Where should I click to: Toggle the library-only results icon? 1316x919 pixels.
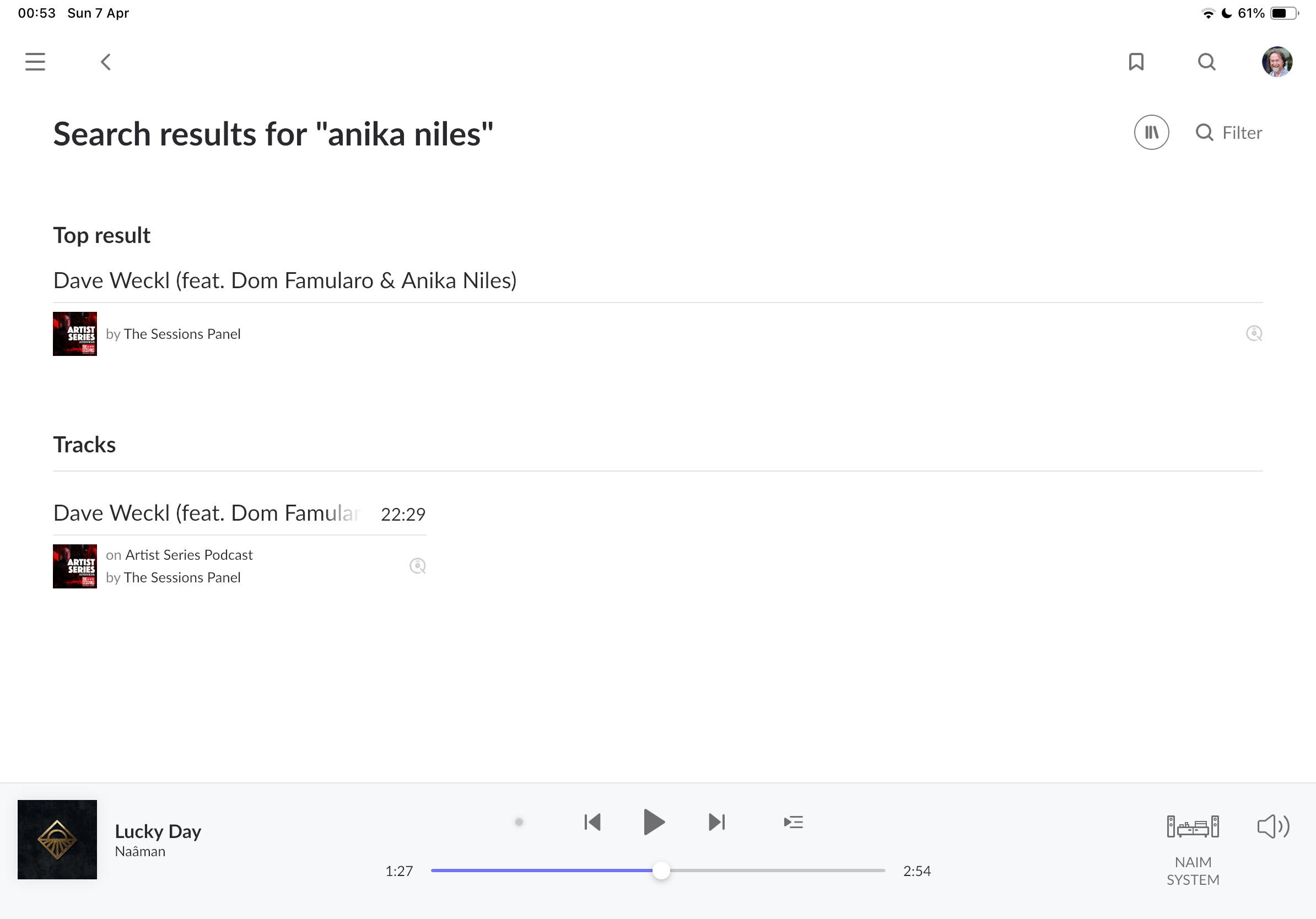tap(1151, 132)
